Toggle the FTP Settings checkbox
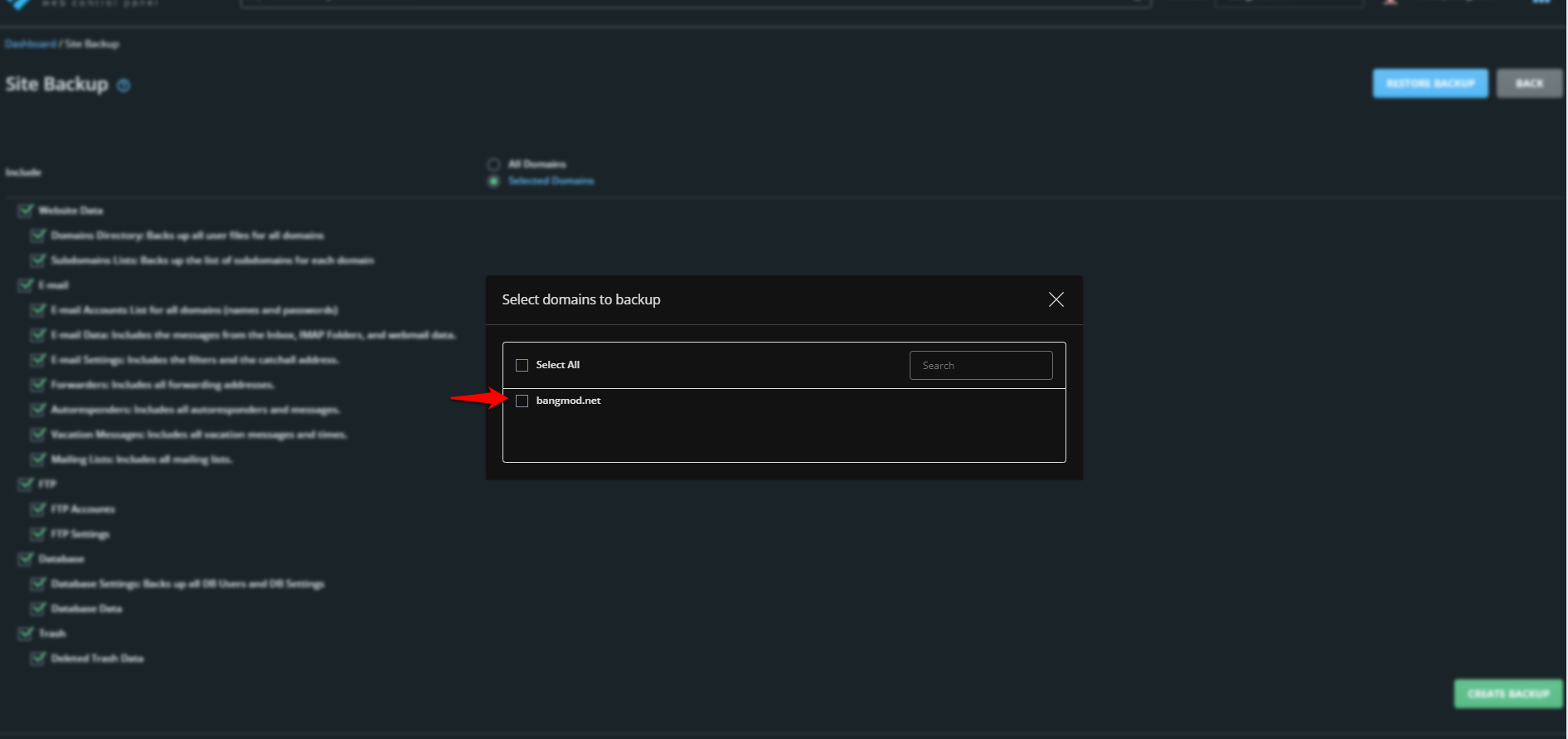 [38, 534]
